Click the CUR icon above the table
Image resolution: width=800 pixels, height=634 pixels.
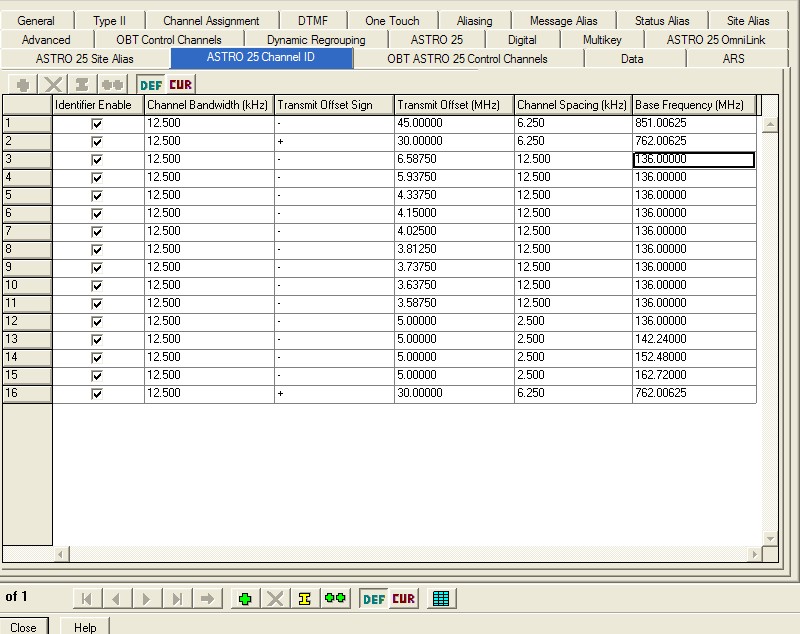[x=181, y=85]
